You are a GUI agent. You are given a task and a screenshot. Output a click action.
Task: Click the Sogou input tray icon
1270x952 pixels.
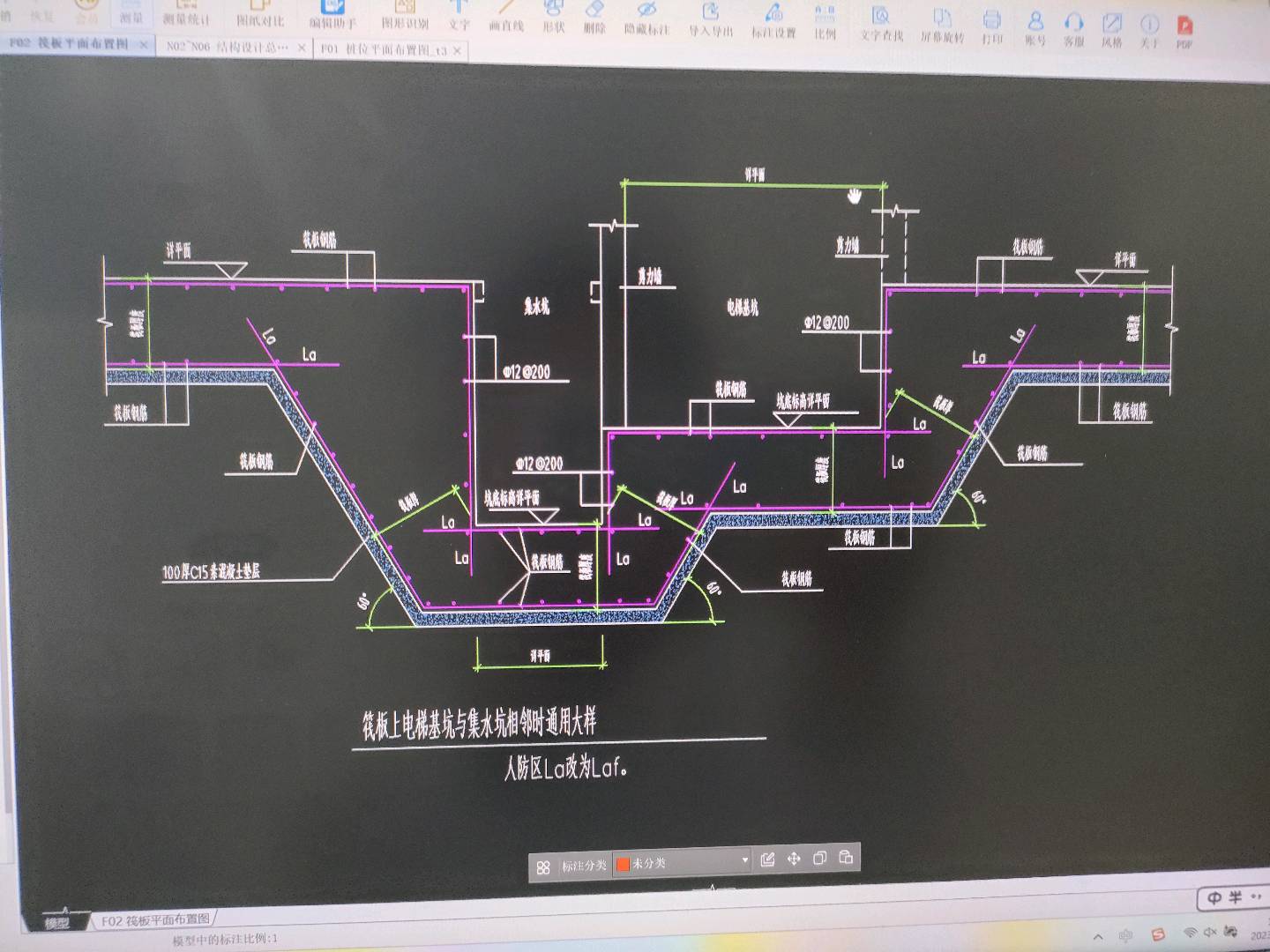tap(1158, 934)
